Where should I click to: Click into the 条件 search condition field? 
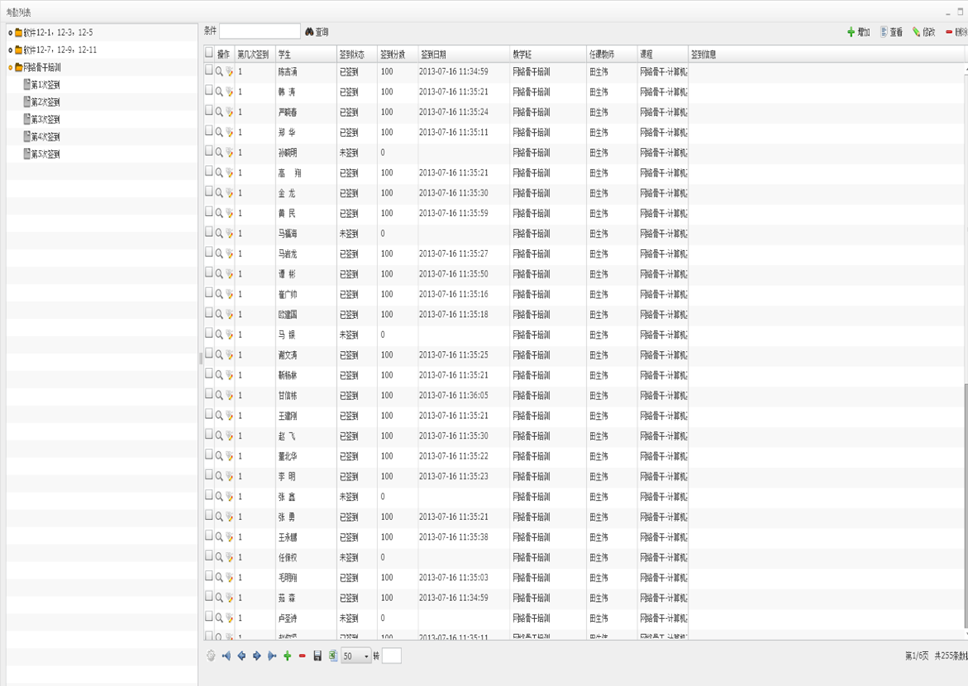pos(260,31)
